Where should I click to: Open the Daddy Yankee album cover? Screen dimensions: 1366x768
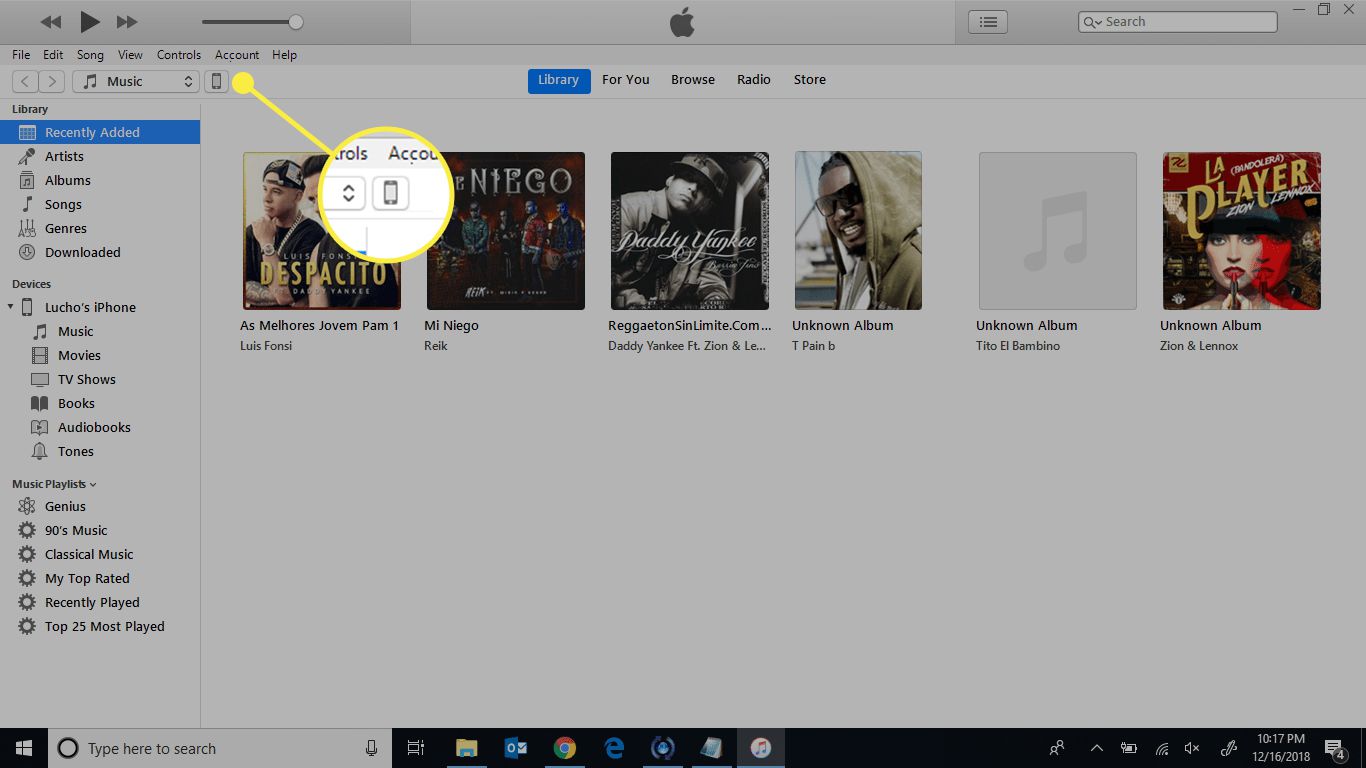pyautogui.click(x=690, y=231)
